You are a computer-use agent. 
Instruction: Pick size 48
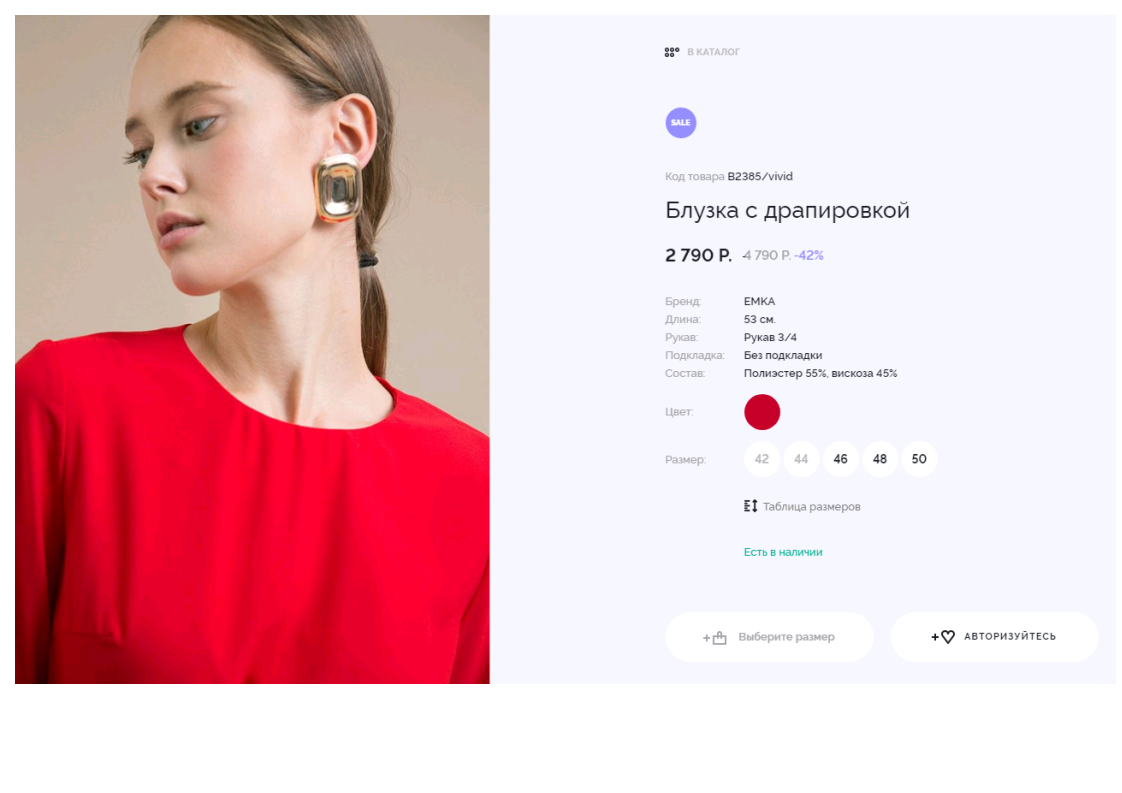pos(880,459)
